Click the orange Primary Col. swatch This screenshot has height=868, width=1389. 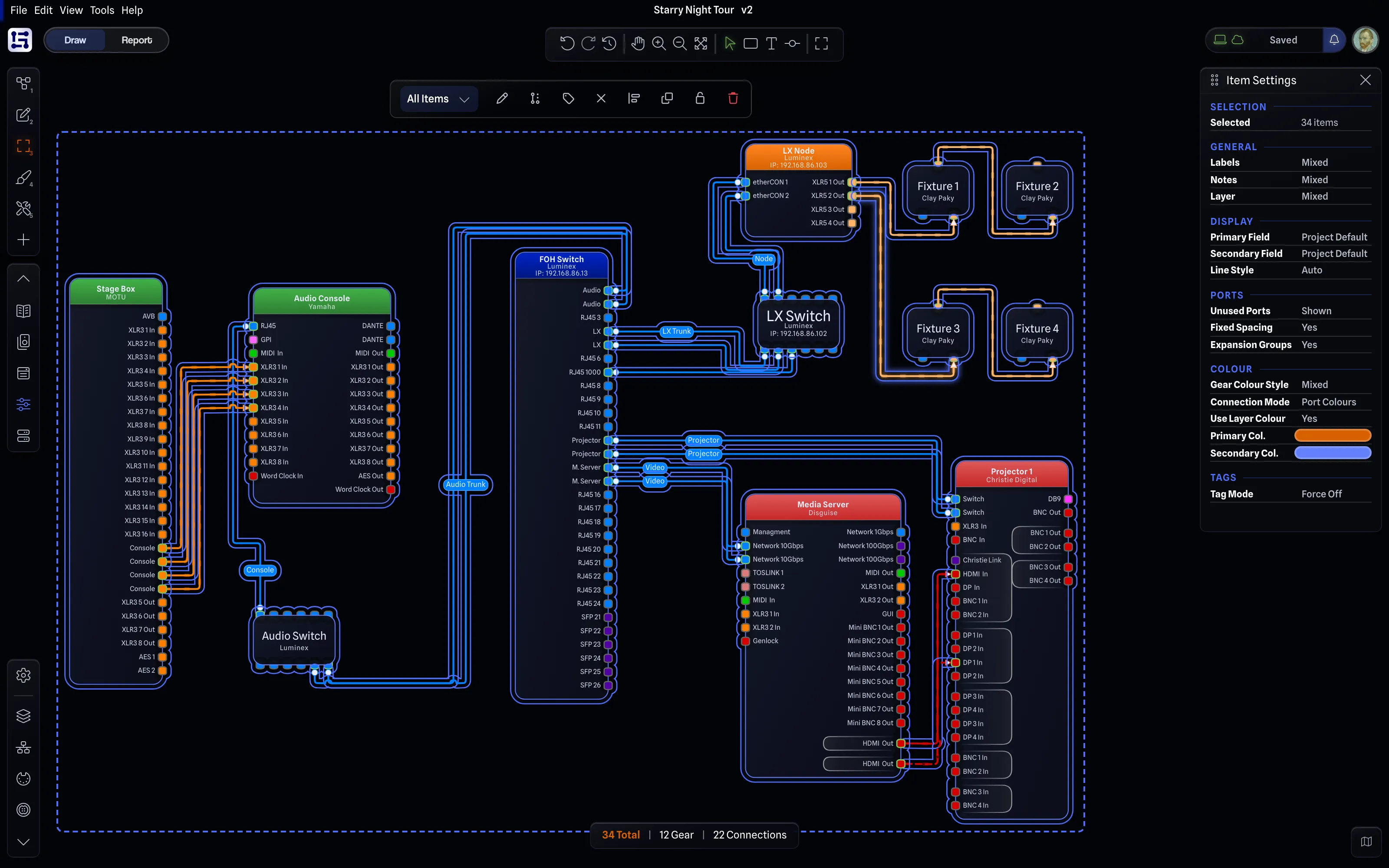pyautogui.click(x=1332, y=436)
